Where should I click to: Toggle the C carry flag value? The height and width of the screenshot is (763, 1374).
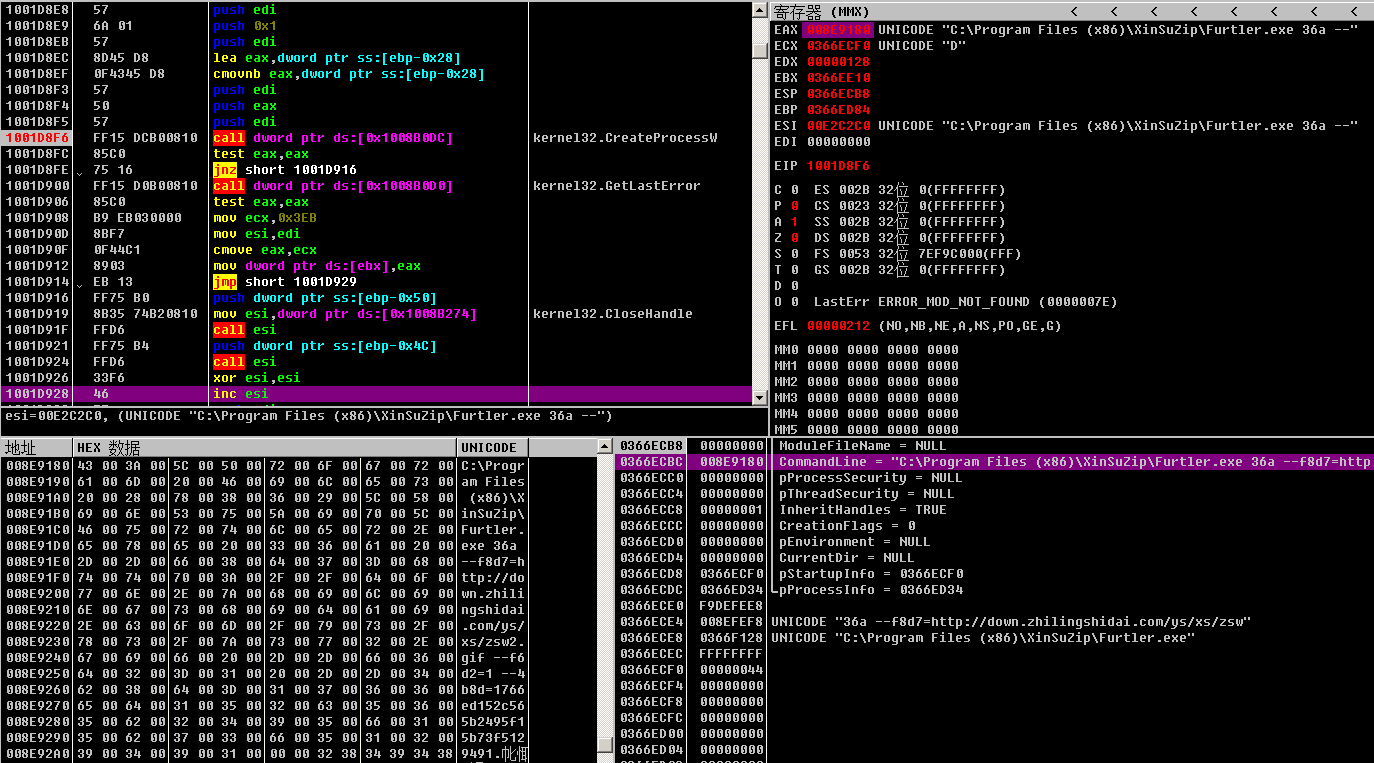(794, 190)
